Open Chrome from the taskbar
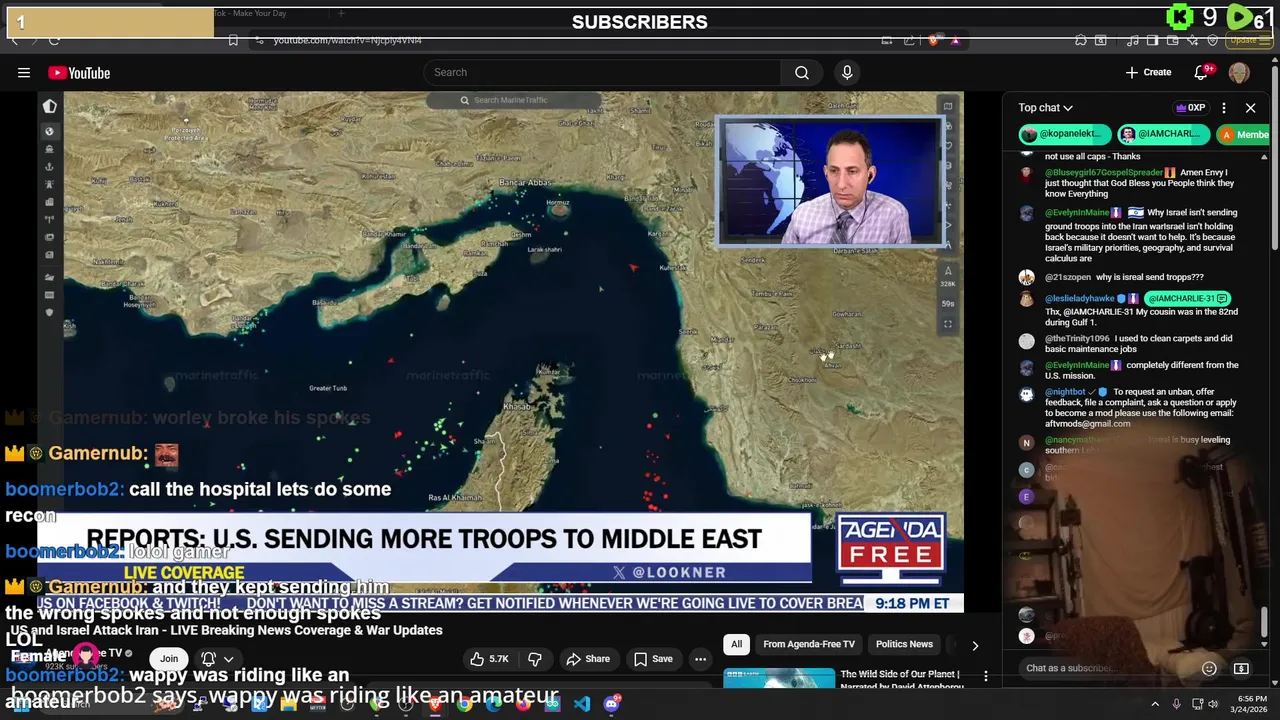Viewport: 1280px width, 720px height. (x=465, y=704)
